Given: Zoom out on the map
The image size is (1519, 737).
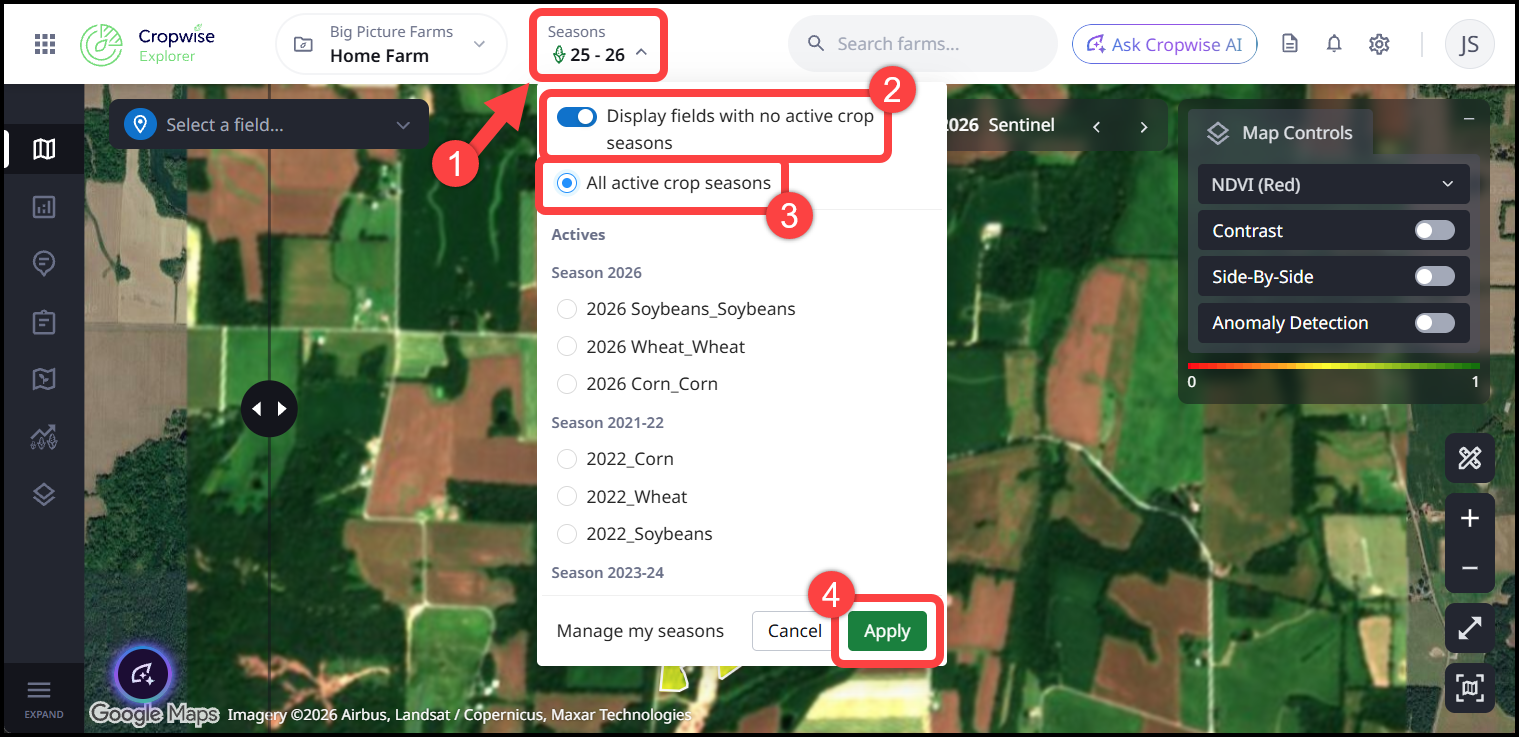Looking at the screenshot, I should [1469, 568].
